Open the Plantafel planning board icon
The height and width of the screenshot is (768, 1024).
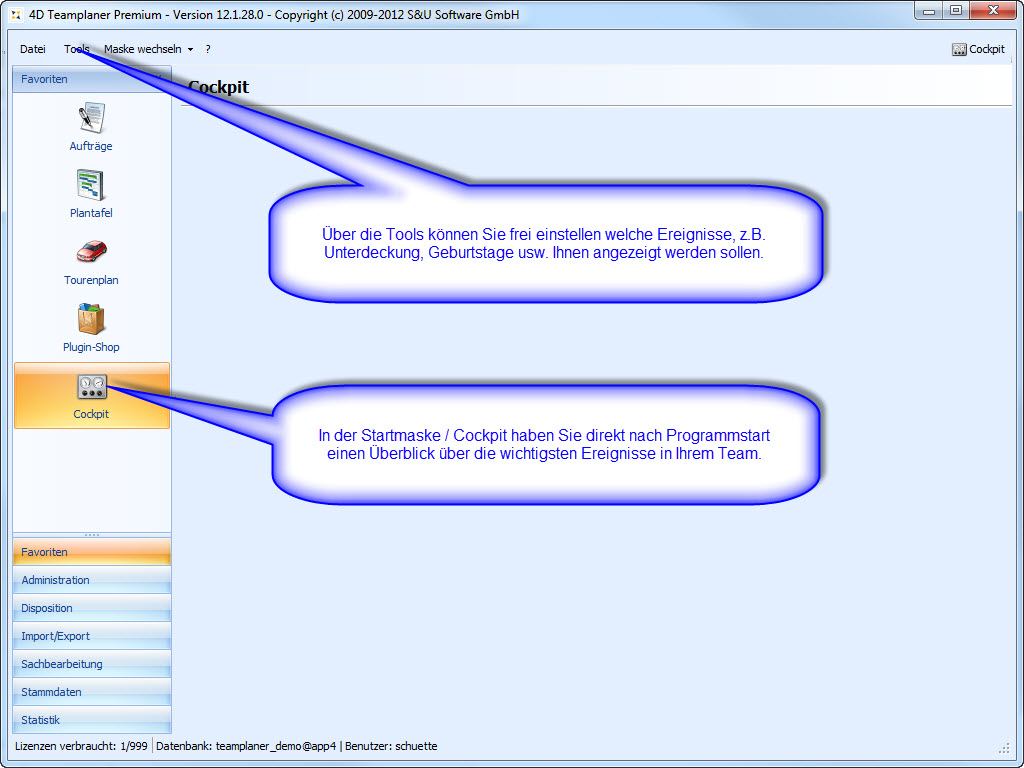(x=91, y=185)
